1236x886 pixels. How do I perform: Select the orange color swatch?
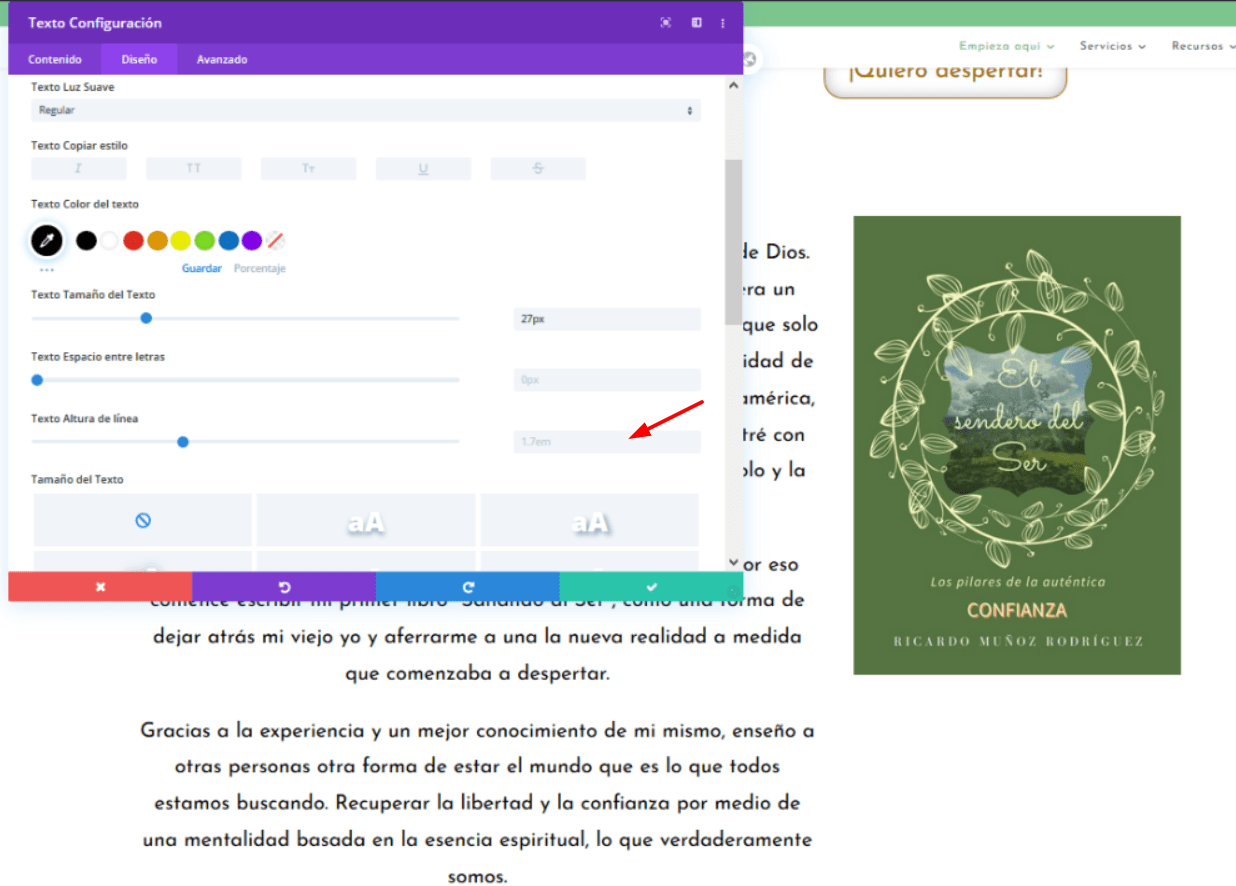click(x=157, y=240)
